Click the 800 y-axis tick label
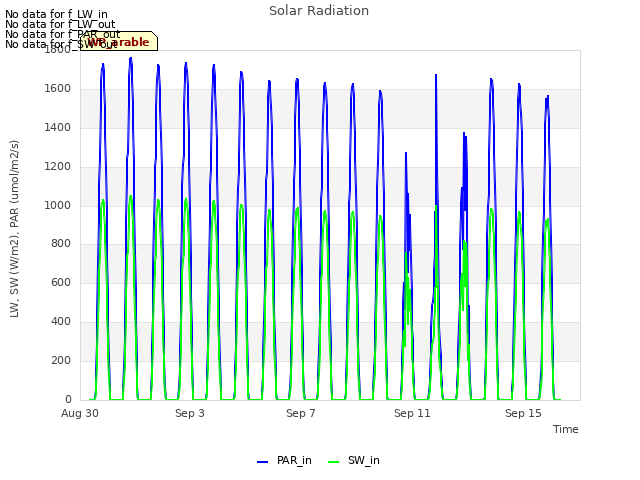The image size is (640, 480). click(61, 244)
